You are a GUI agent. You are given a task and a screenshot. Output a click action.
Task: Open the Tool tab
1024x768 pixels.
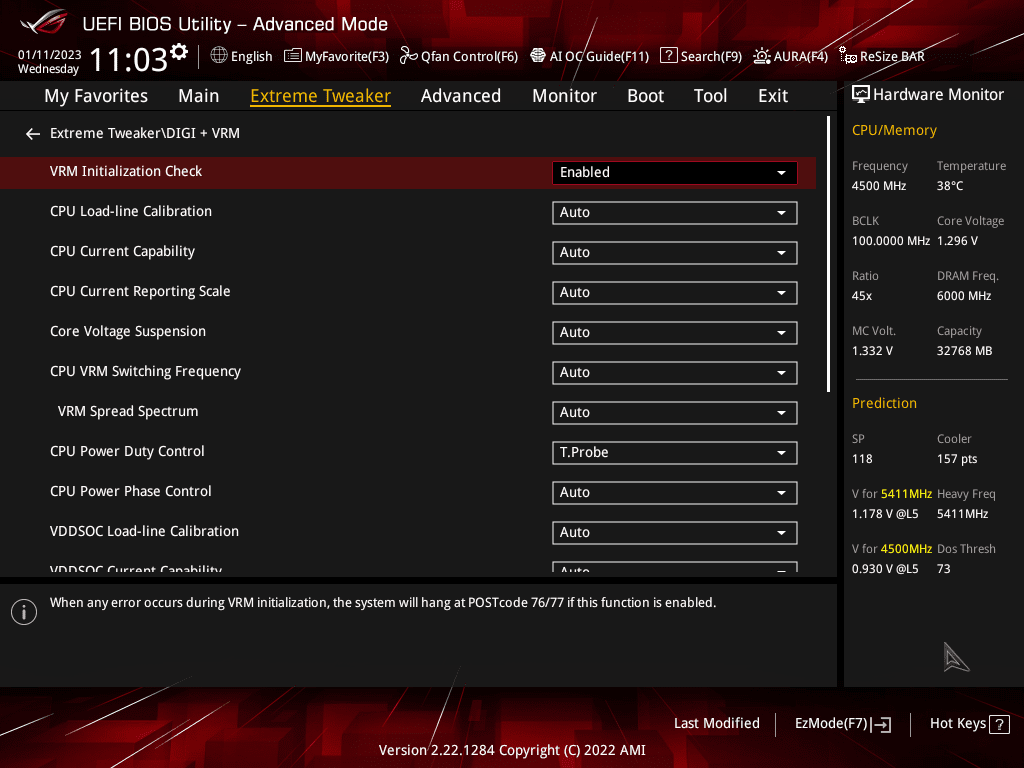[x=710, y=96]
